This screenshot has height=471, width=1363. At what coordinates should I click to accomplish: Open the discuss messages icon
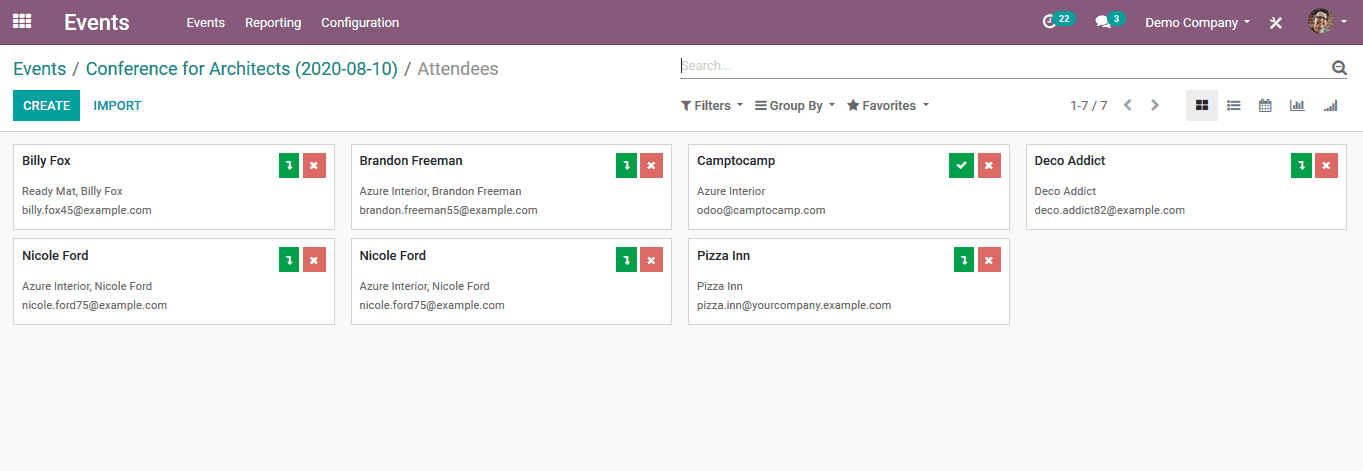(x=1102, y=22)
